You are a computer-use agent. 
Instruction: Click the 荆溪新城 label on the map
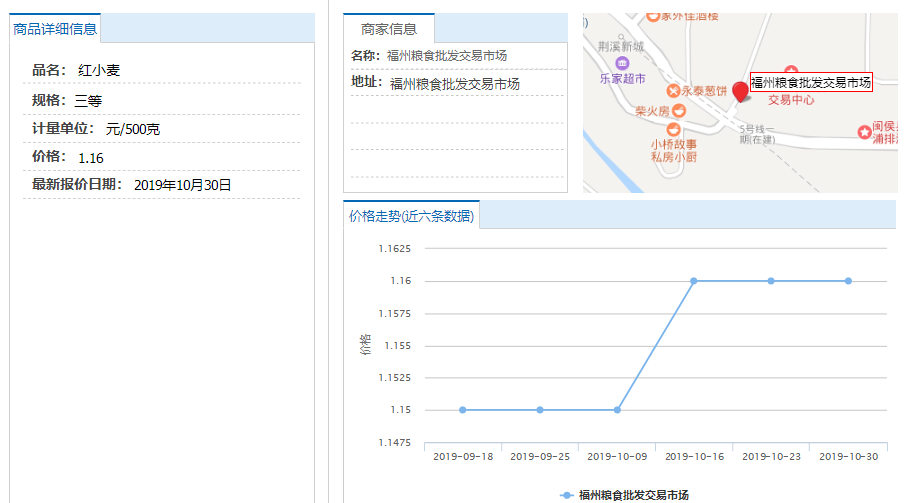coord(621,46)
